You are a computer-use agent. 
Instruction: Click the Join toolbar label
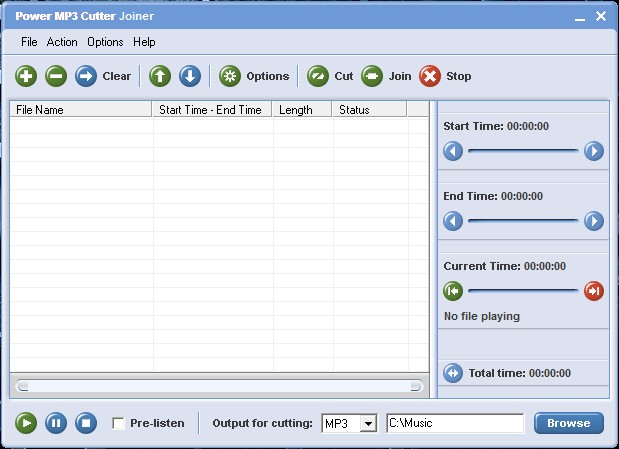coord(400,76)
